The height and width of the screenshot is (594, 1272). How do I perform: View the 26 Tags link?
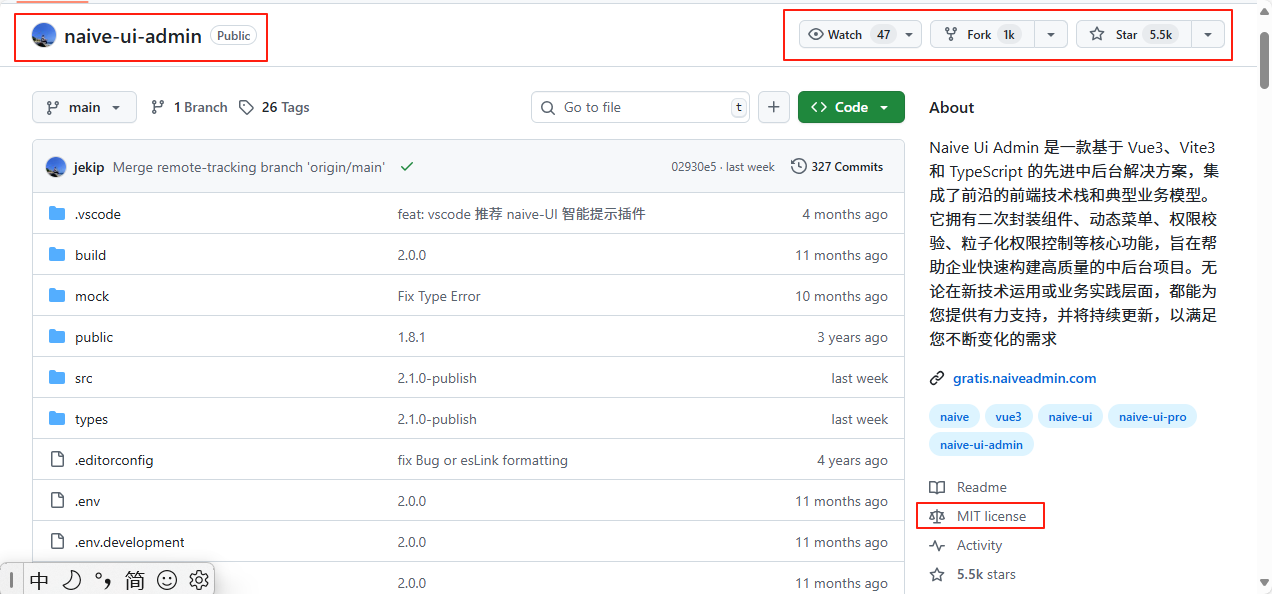(x=274, y=107)
